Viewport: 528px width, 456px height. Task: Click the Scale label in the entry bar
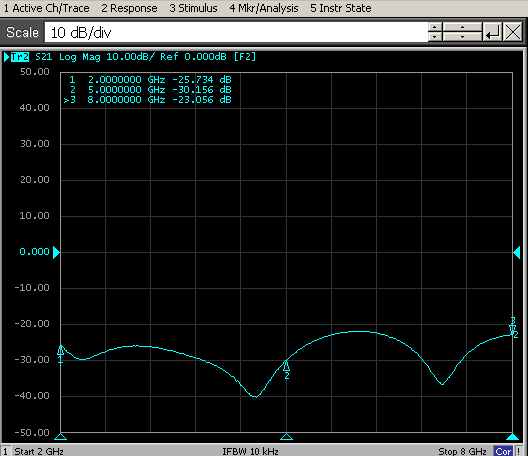coord(22,33)
